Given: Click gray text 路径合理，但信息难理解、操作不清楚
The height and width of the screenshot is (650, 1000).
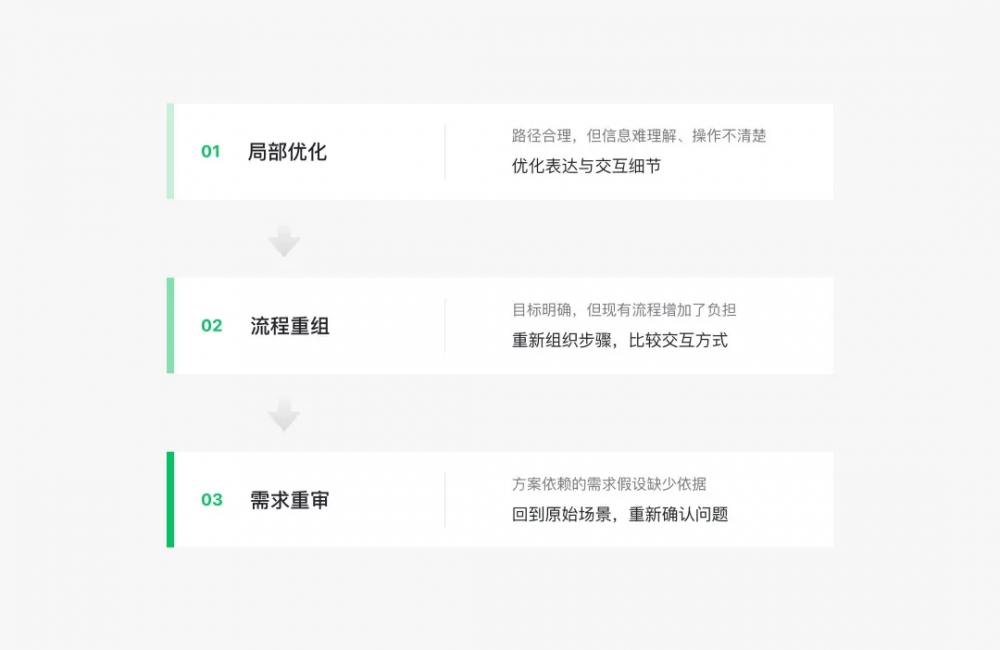Looking at the screenshot, I should (x=639, y=136).
